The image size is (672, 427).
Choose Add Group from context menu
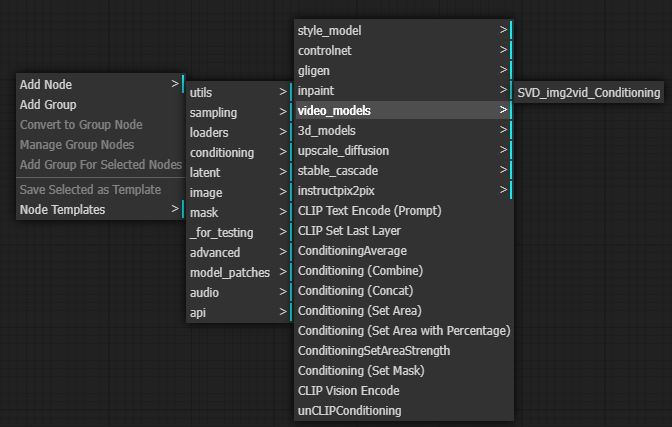point(101,105)
